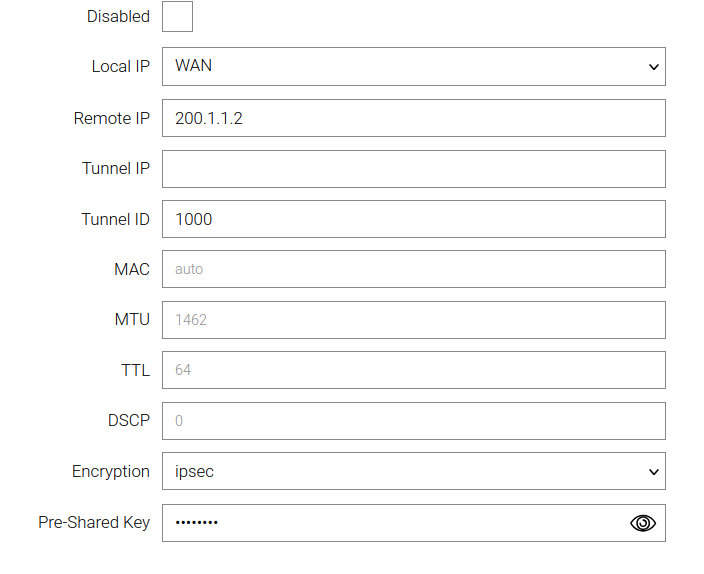Click the Tunnel ID field with 1000

(413, 219)
